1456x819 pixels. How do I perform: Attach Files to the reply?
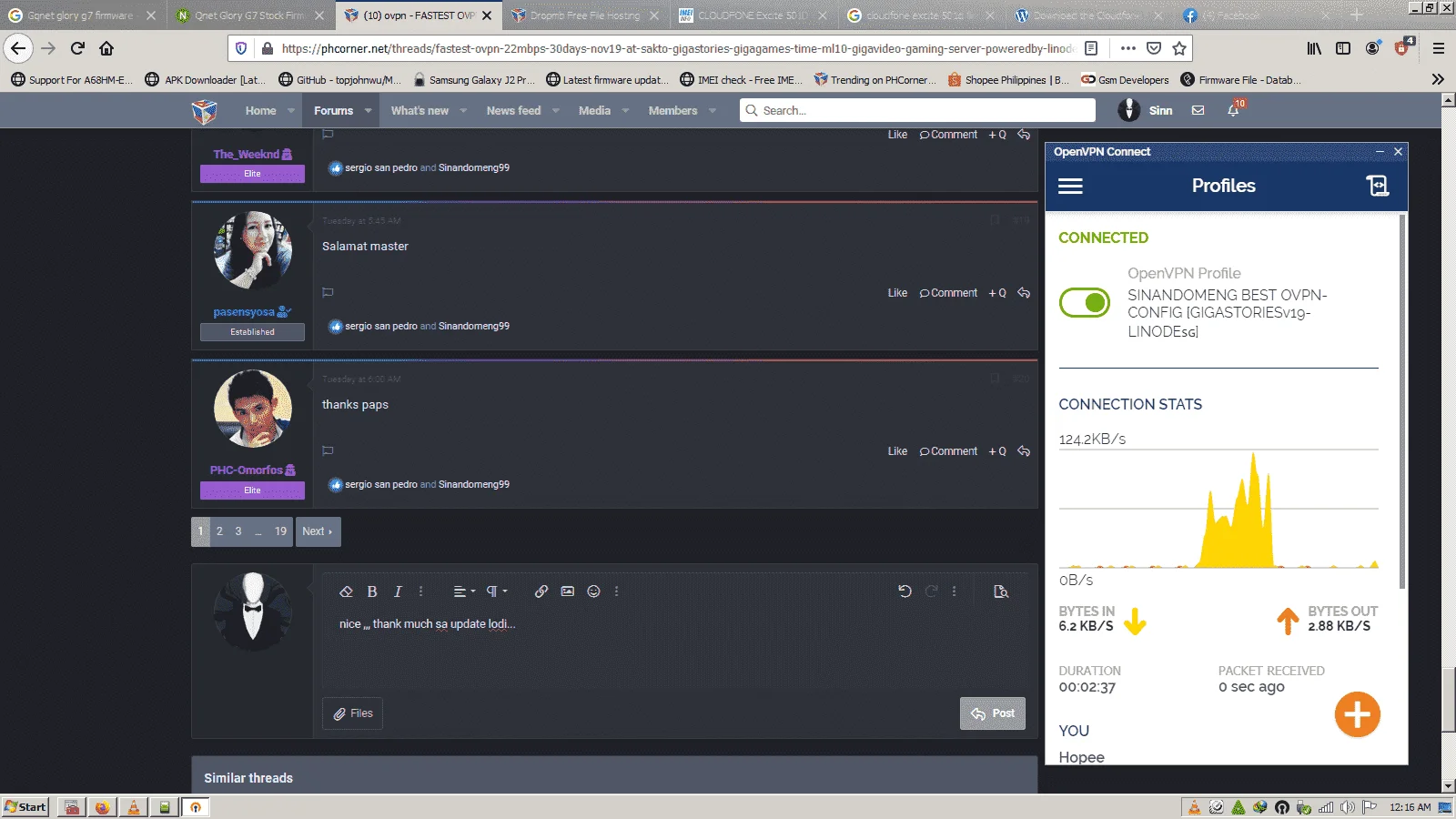[x=352, y=713]
